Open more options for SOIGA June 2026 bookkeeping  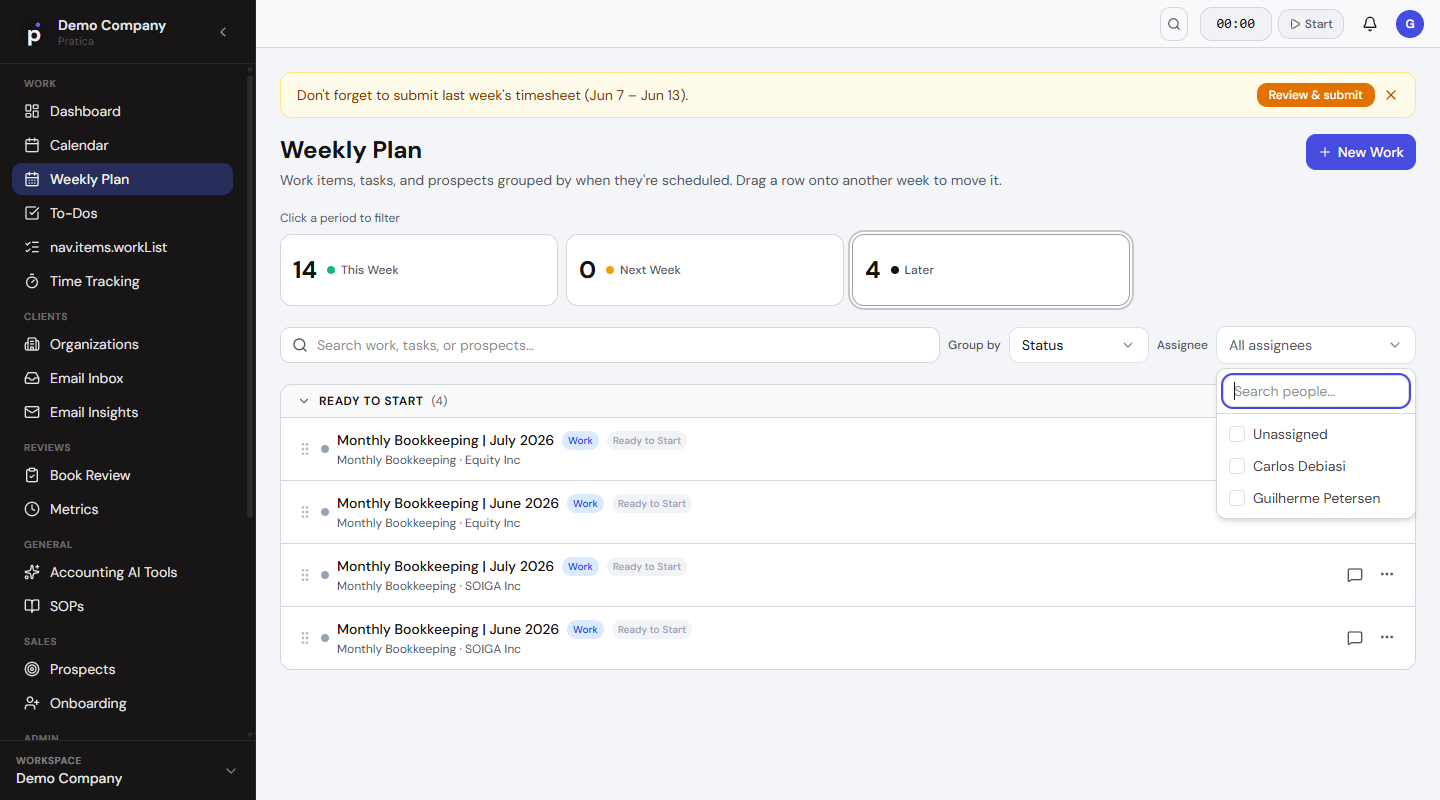point(1387,637)
